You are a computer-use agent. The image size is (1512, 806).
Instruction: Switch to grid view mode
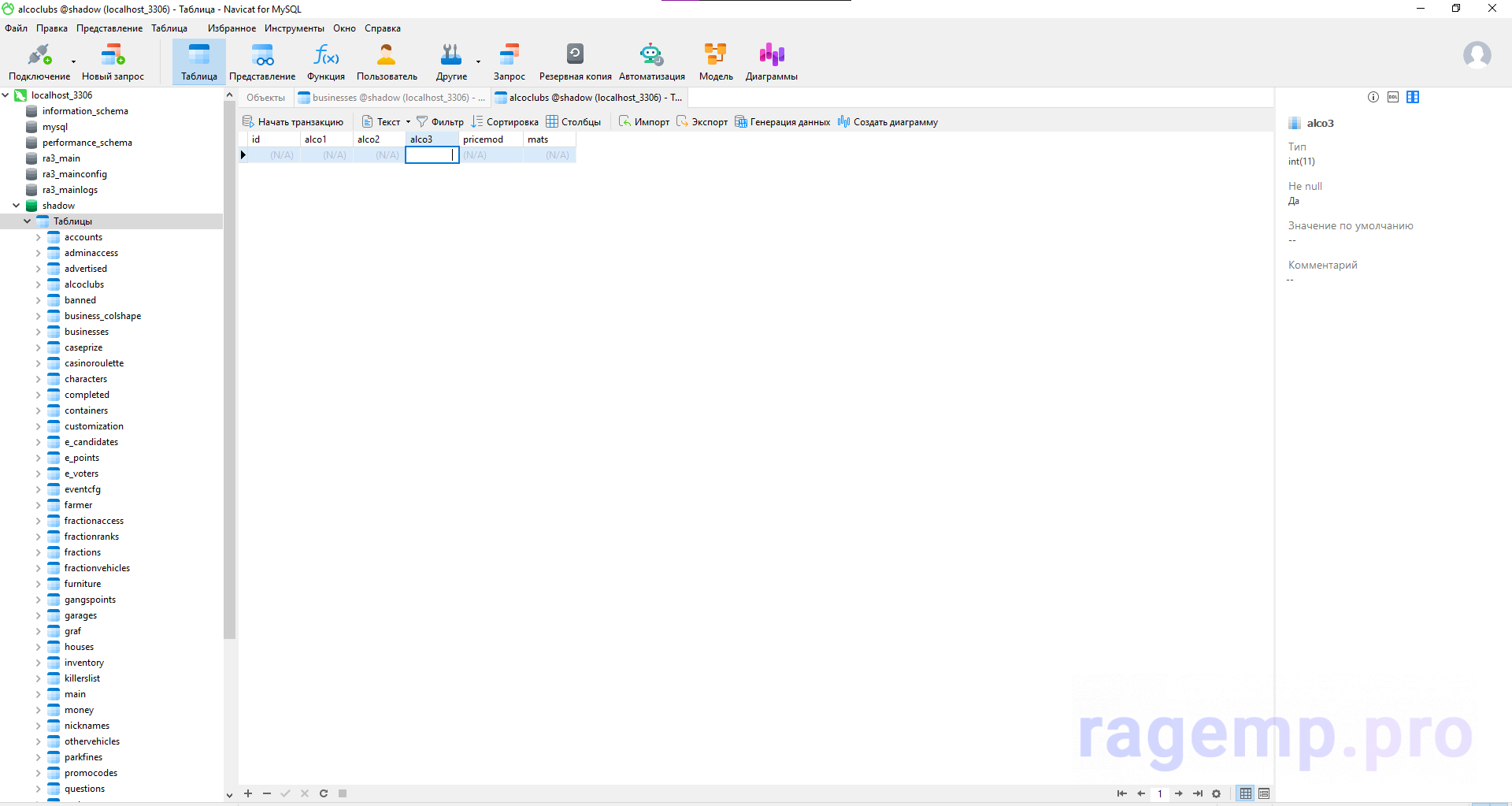(x=1246, y=793)
